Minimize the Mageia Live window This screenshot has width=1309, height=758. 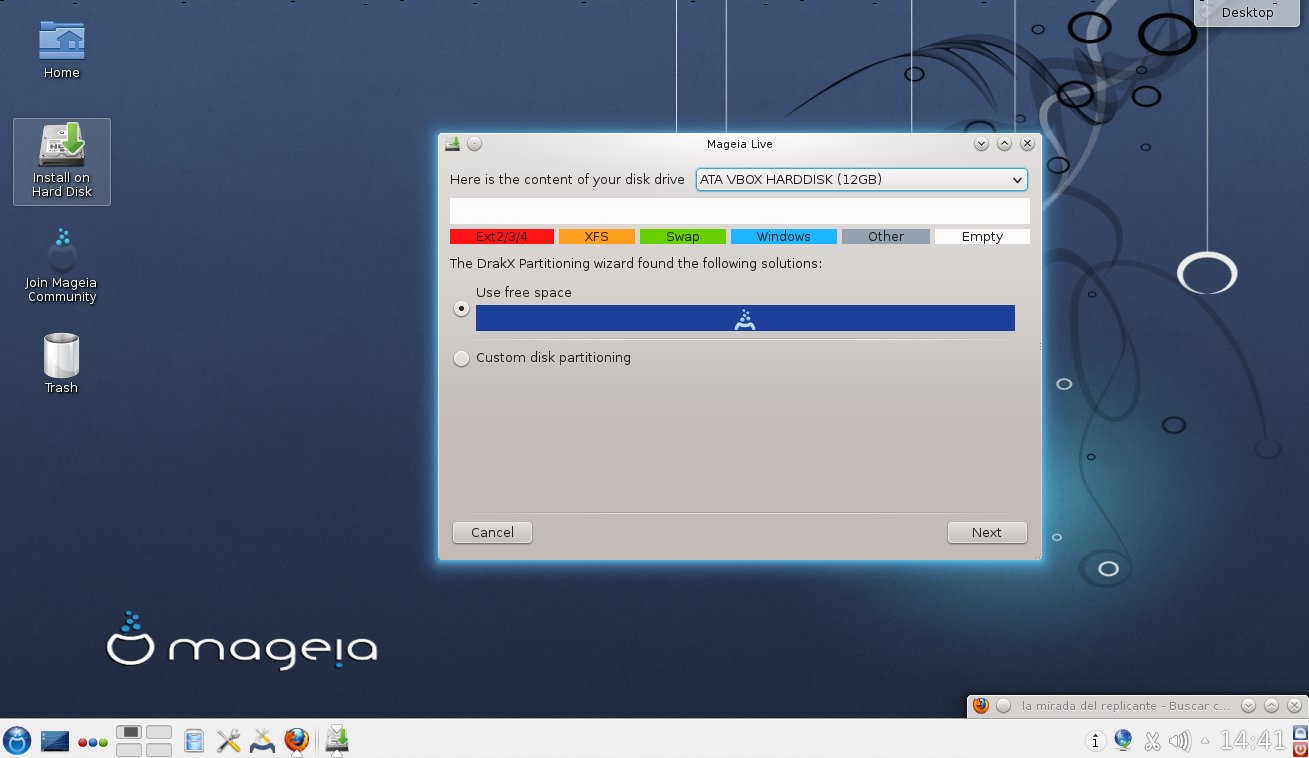tap(982, 144)
